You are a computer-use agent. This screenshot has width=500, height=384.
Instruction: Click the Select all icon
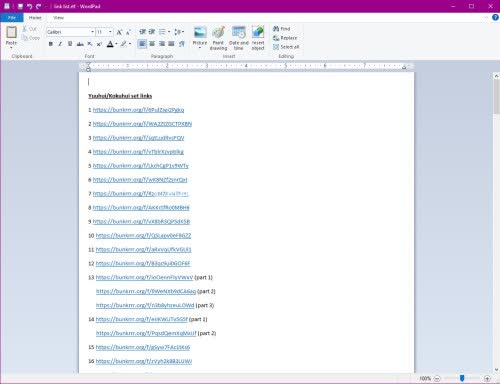coord(276,47)
